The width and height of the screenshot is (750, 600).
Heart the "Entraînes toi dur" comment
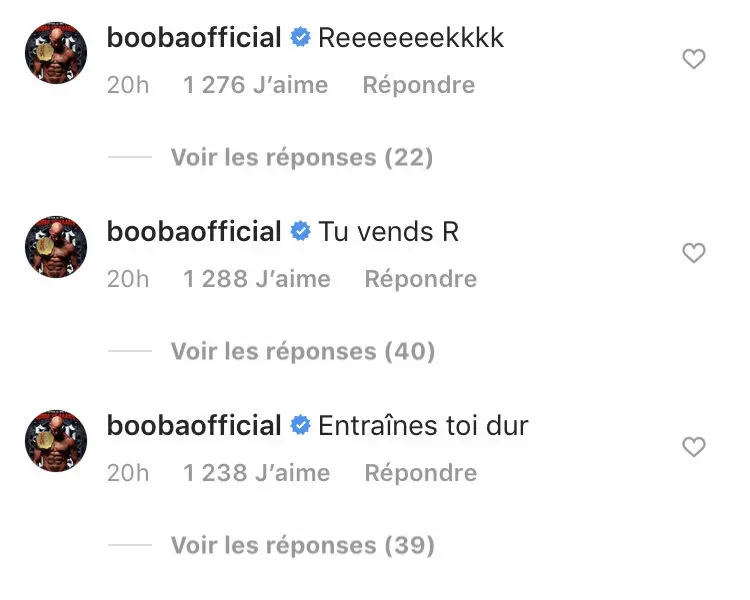pyautogui.click(x=693, y=447)
